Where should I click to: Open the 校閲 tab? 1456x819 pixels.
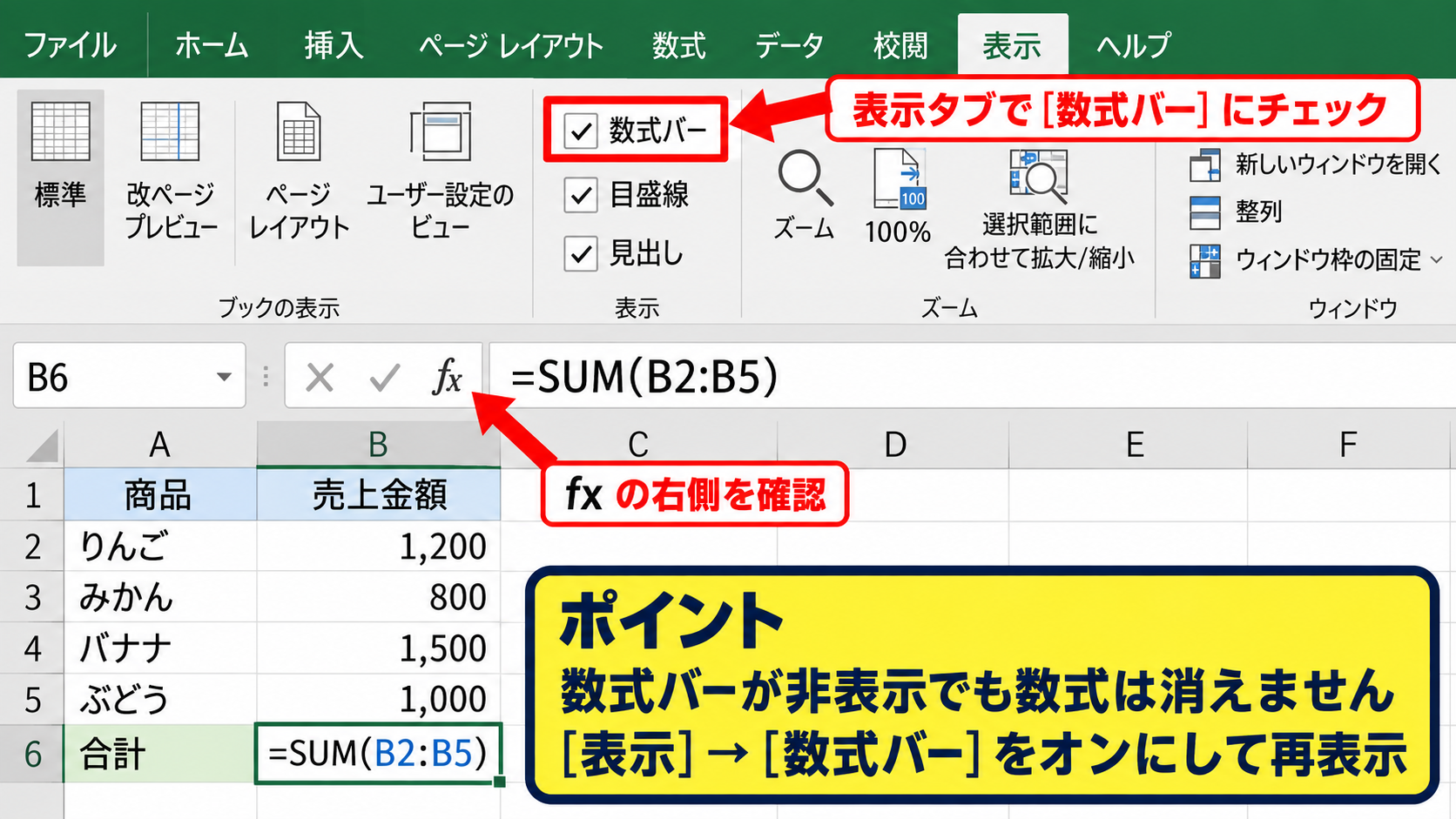[900, 45]
